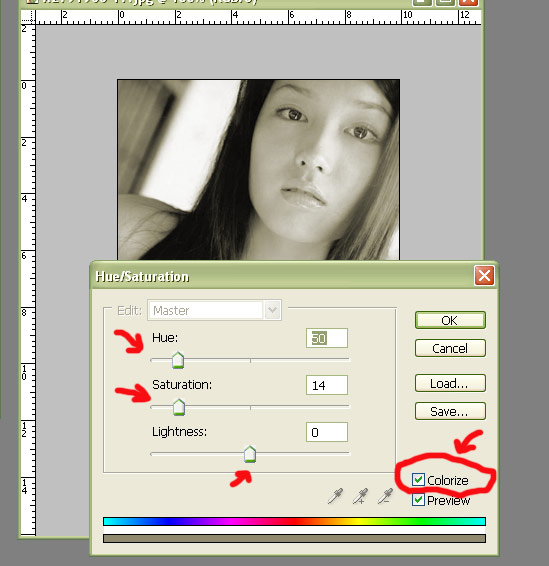Image resolution: width=549 pixels, height=566 pixels.
Task: Select the subtract-from-sample eyedropper icon
Action: click(x=385, y=496)
